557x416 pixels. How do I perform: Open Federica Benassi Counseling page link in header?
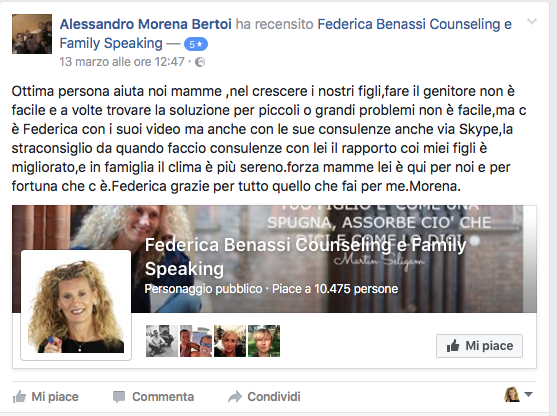tap(286, 33)
